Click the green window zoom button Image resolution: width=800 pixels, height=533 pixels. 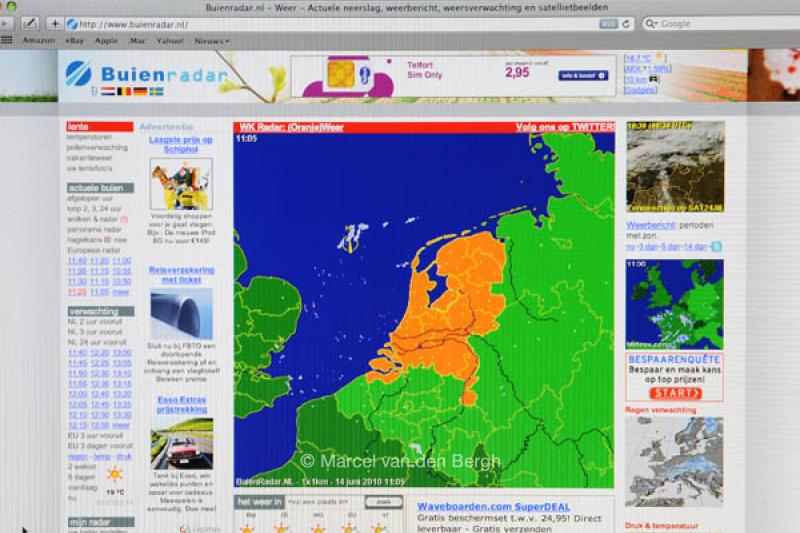pyautogui.click(x=11, y=7)
